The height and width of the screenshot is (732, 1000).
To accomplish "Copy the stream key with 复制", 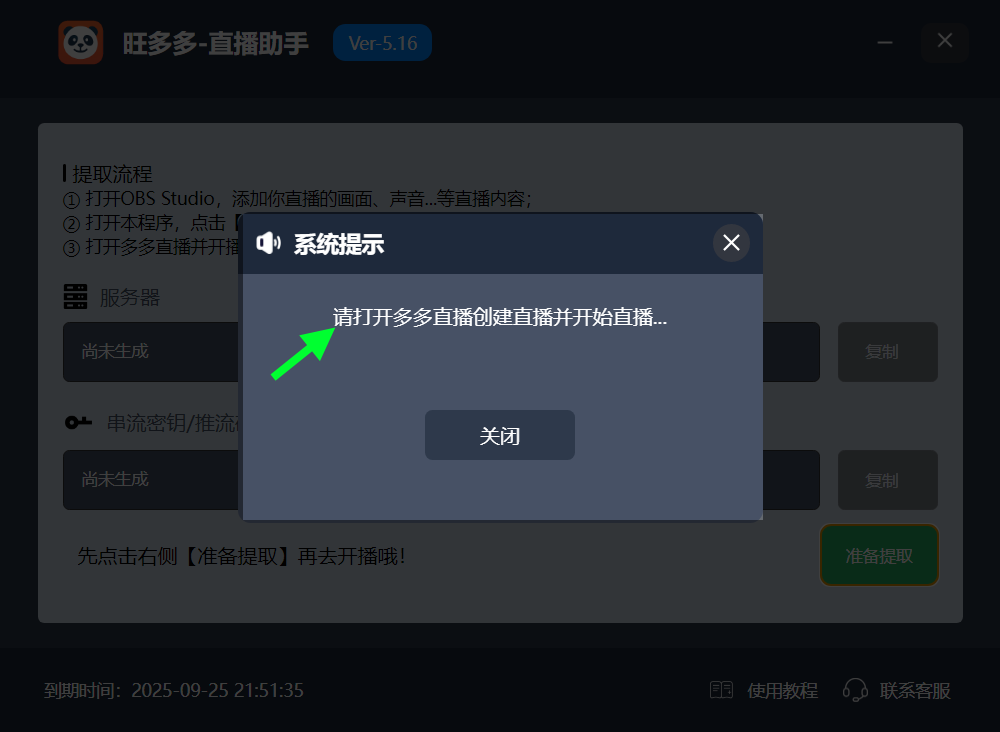I will [x=887, y=480].
